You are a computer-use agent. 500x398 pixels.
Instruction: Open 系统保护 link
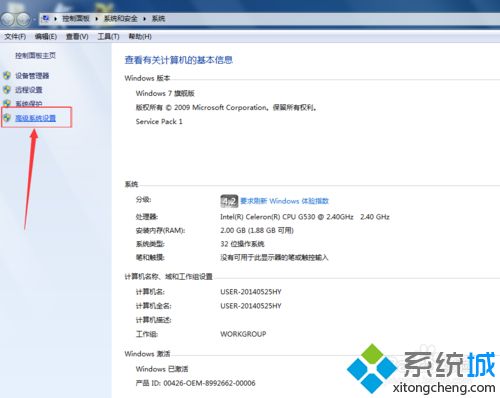point(29,104)
